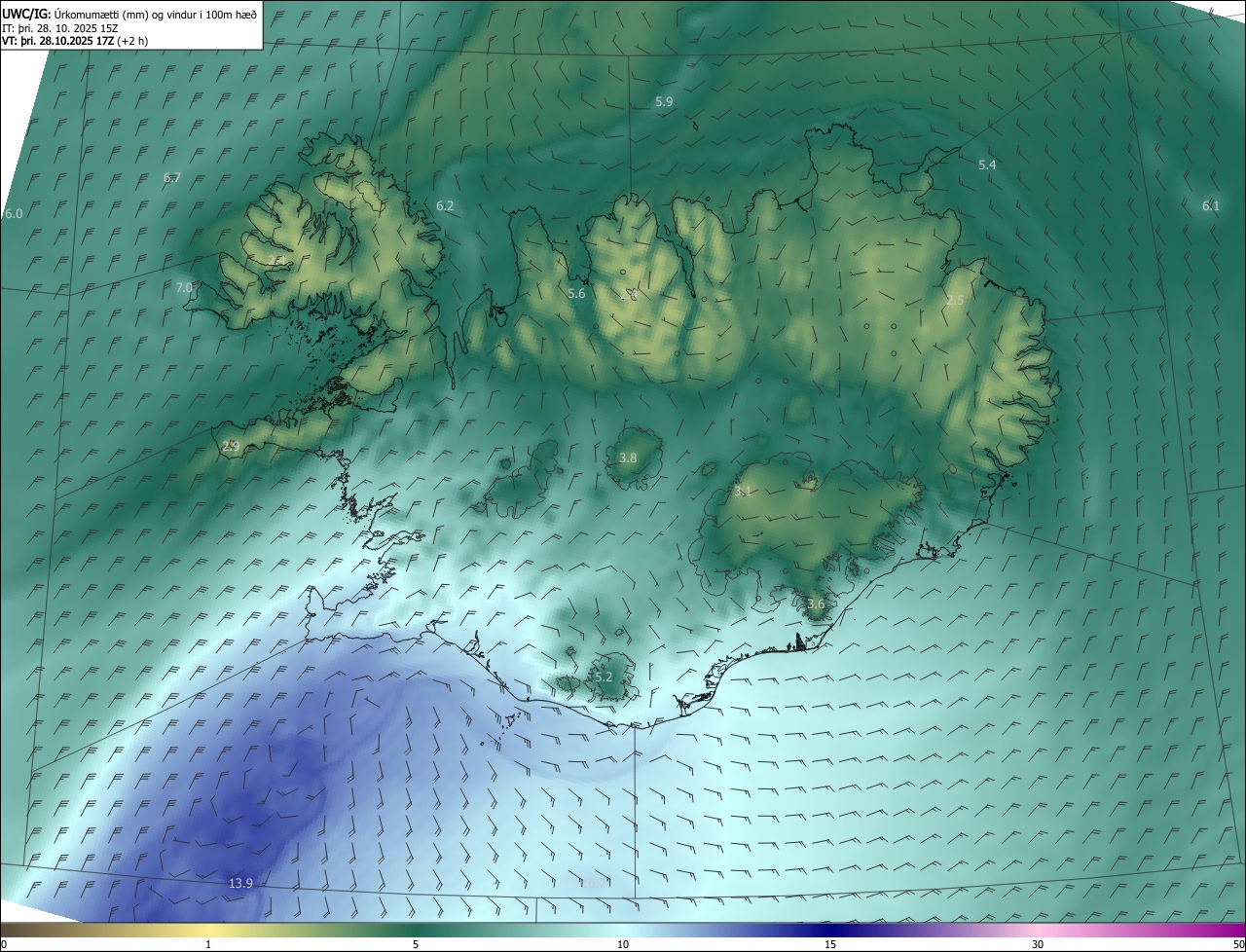Click the 13.9 maximum value in the southwest
This screenshot has height=952, width=1246.
pos(240,884)
